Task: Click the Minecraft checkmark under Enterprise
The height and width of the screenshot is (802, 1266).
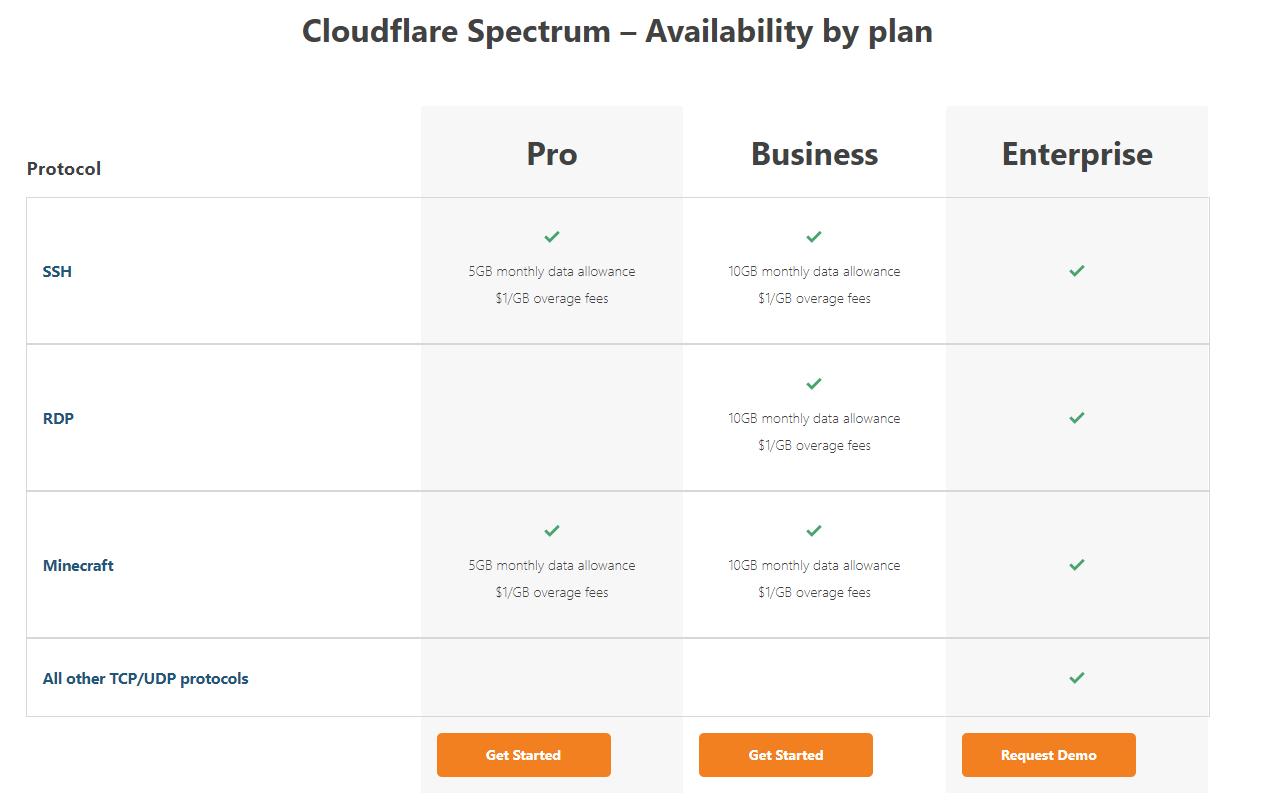Action: click(x=1077, y=565)
